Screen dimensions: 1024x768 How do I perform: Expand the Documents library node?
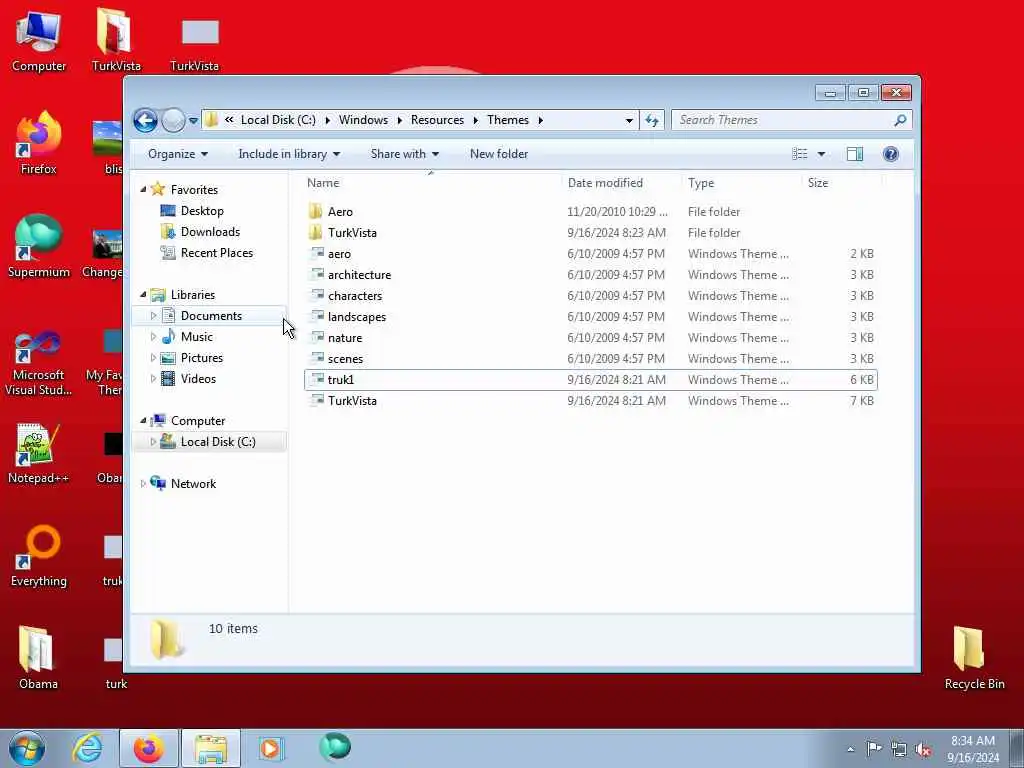(x=153, y=316)
